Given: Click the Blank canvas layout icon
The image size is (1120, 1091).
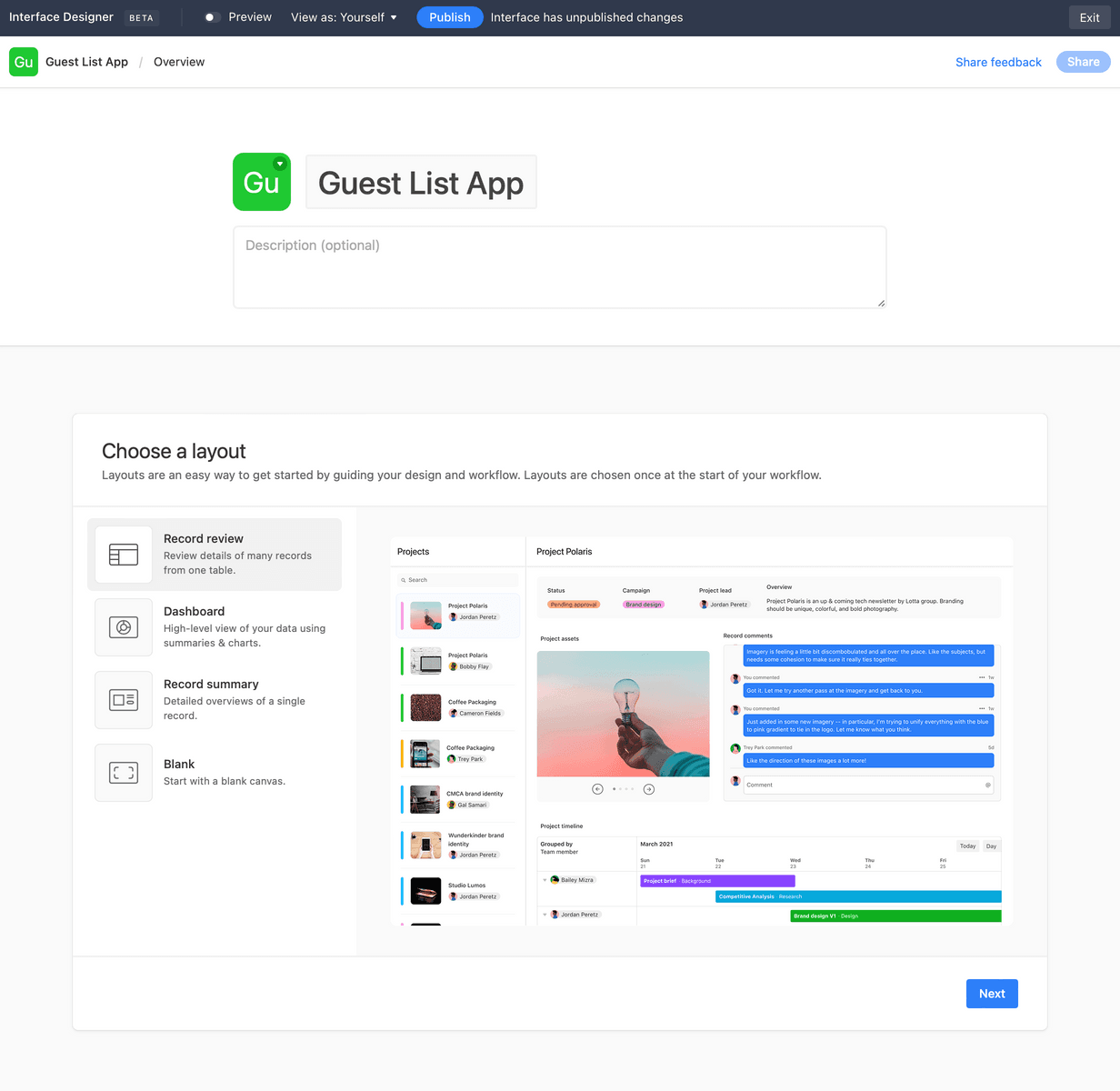Looking at the screenshot, I should tap(124, 773).
